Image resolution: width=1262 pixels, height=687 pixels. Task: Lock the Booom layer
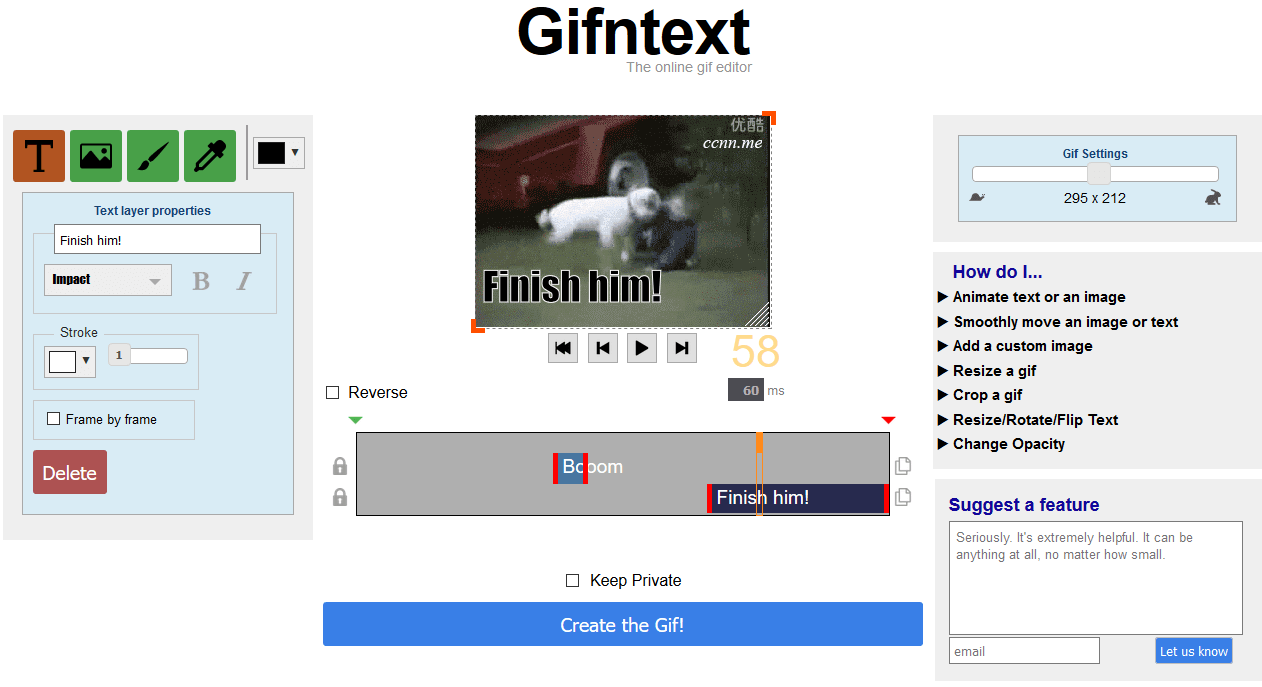(x=340, y=467)
